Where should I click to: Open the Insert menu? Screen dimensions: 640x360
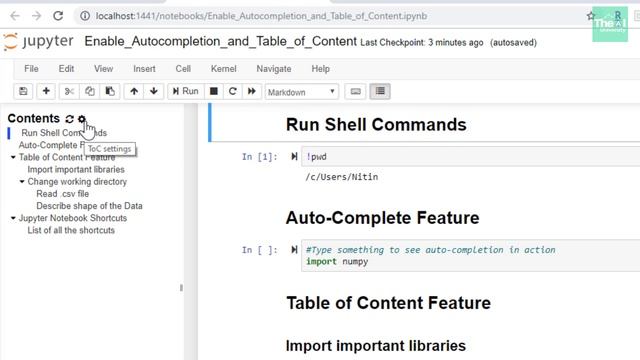(x=144, y=69)
